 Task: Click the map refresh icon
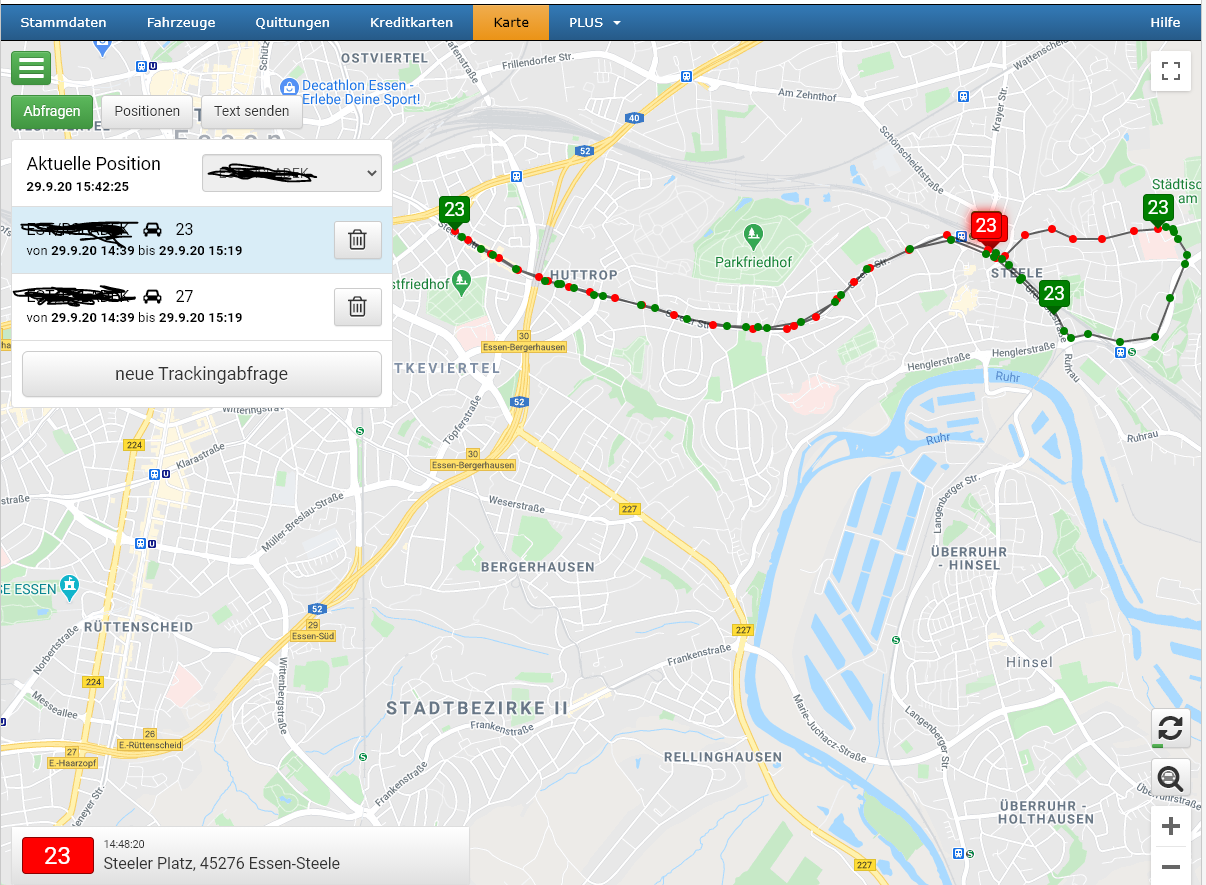1171,728
